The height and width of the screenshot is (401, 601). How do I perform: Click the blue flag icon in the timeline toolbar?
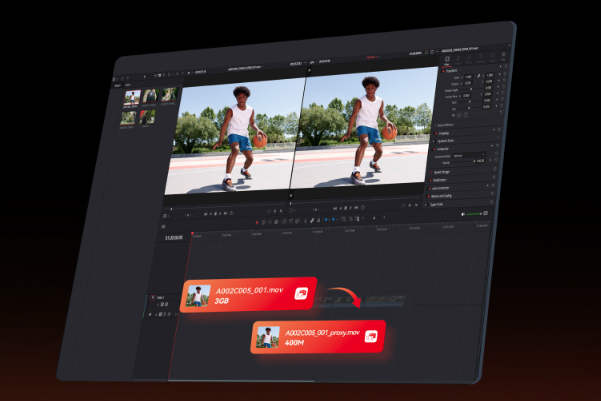point(324,220)
